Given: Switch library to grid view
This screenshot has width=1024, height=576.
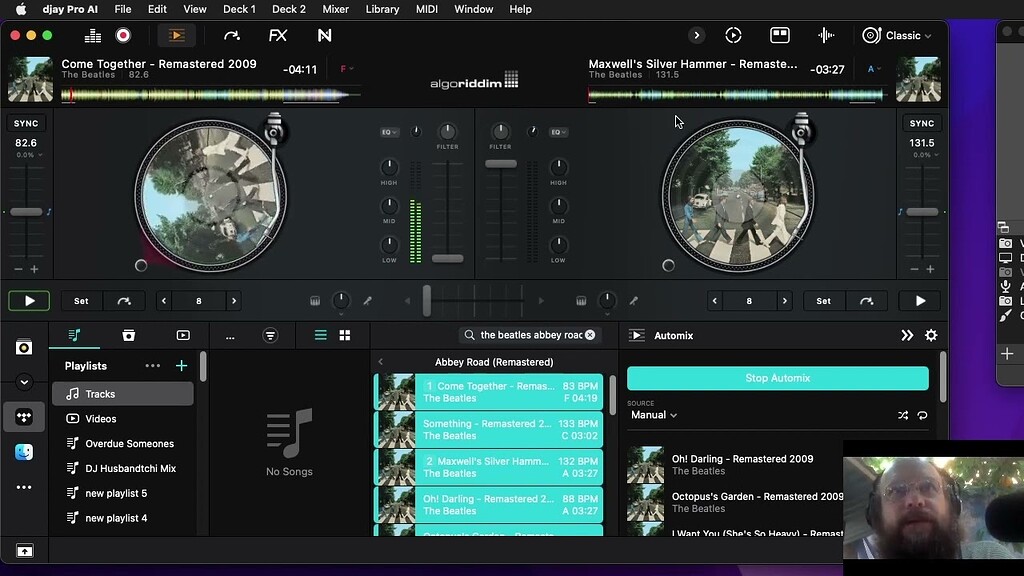Looking at the screenshot, I should point(345,335).
